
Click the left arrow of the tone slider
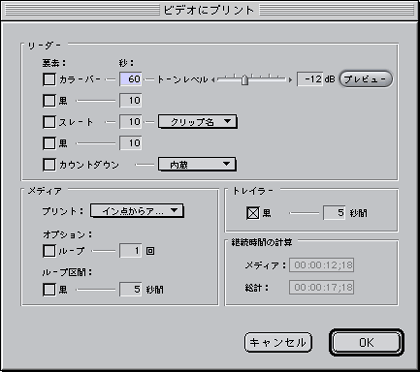click(213, 80)
